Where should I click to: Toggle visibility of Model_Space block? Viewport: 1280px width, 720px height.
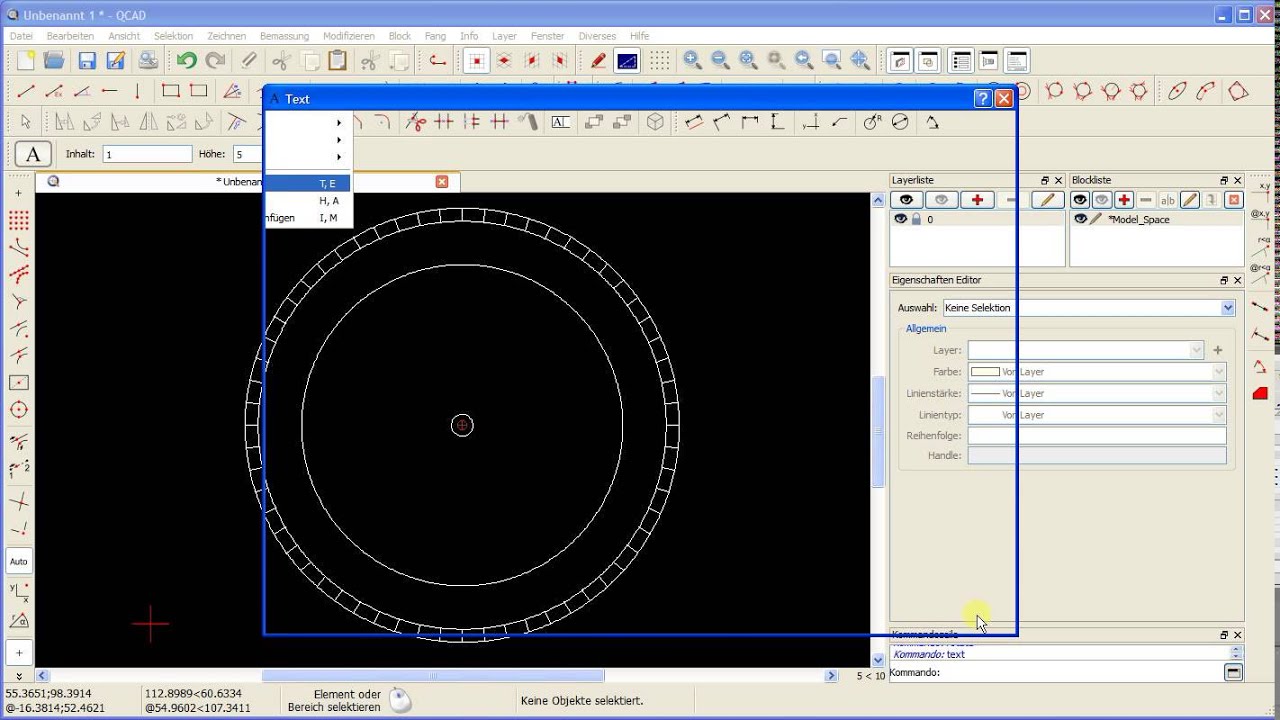[1080, 219]
